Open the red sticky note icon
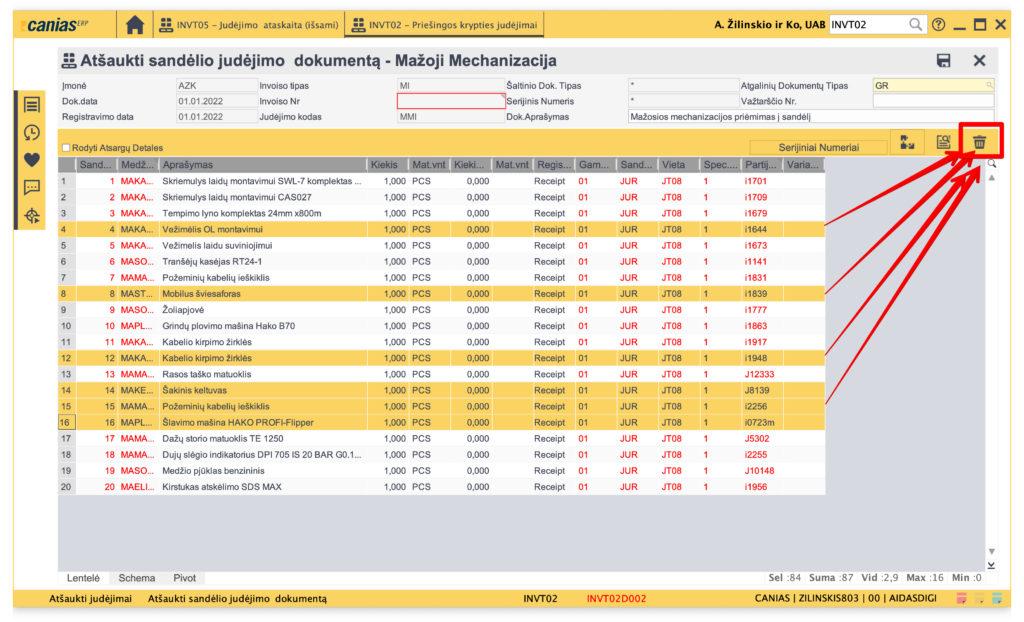1024x622 pixels. click(x=961, y=599)
